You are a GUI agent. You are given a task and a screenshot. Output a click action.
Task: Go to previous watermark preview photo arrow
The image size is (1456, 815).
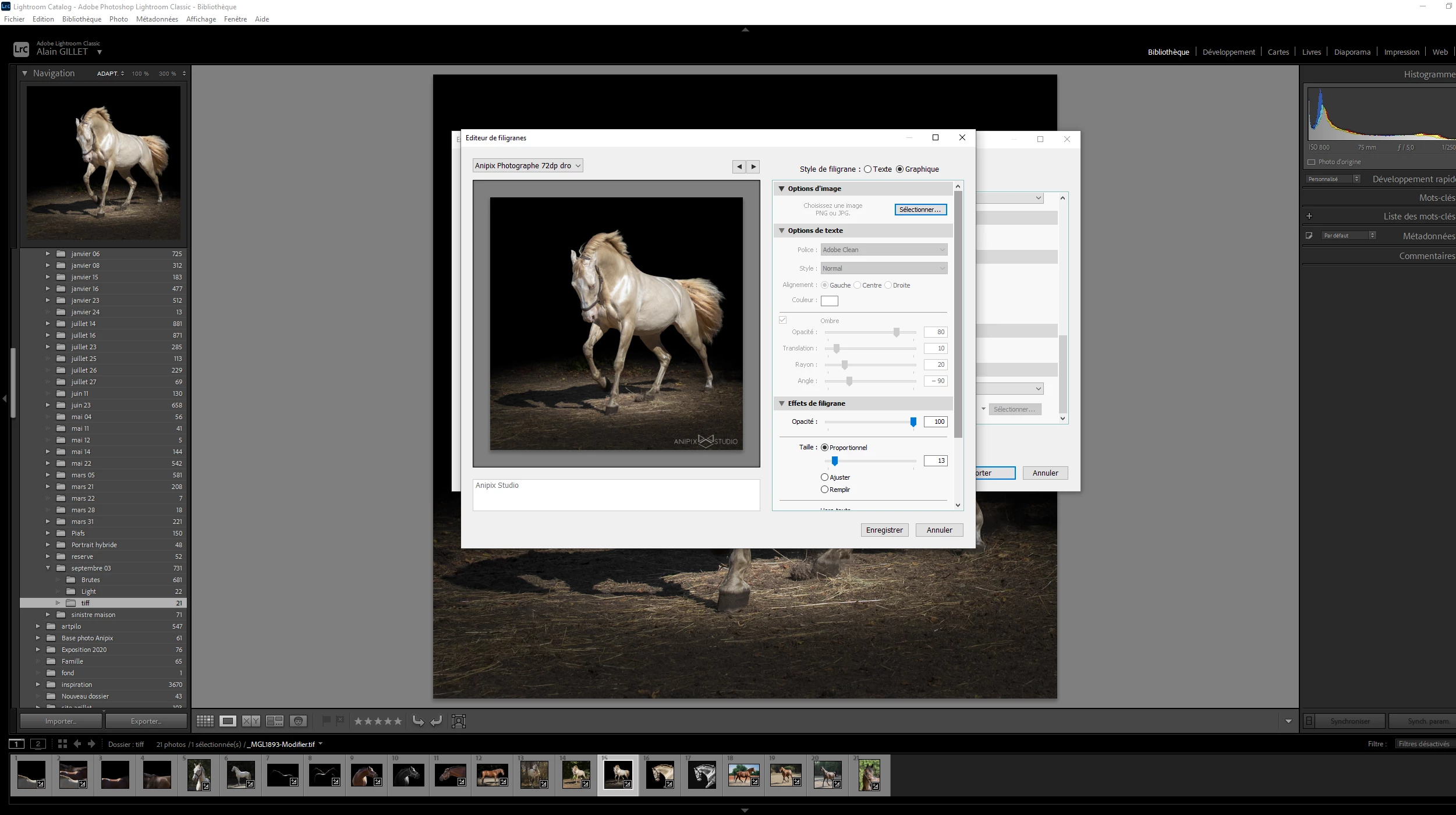[739, 166]
